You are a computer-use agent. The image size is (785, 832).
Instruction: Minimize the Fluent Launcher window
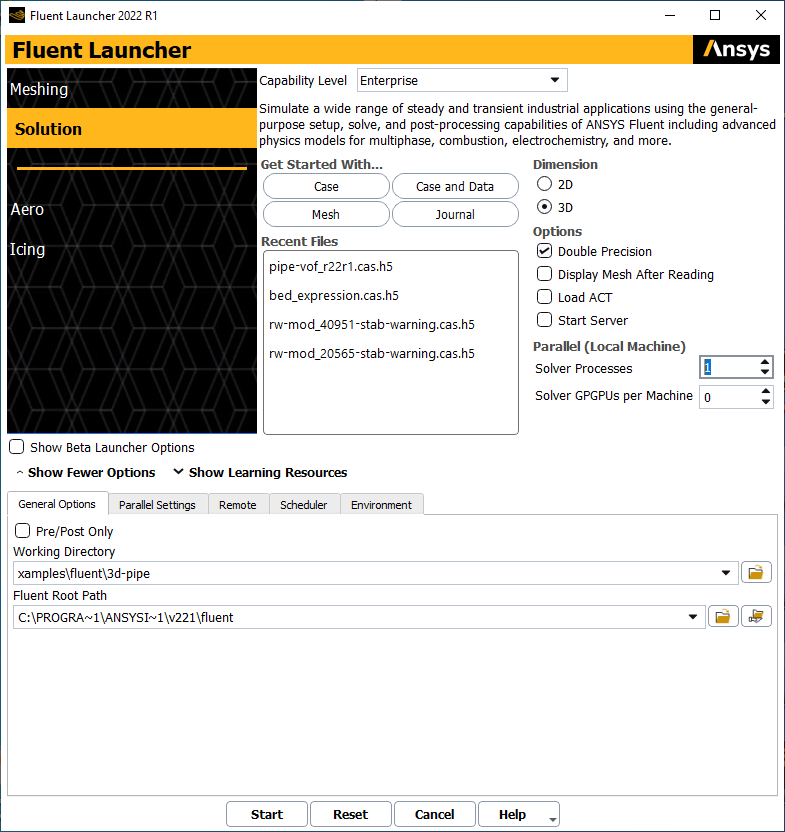670,15
